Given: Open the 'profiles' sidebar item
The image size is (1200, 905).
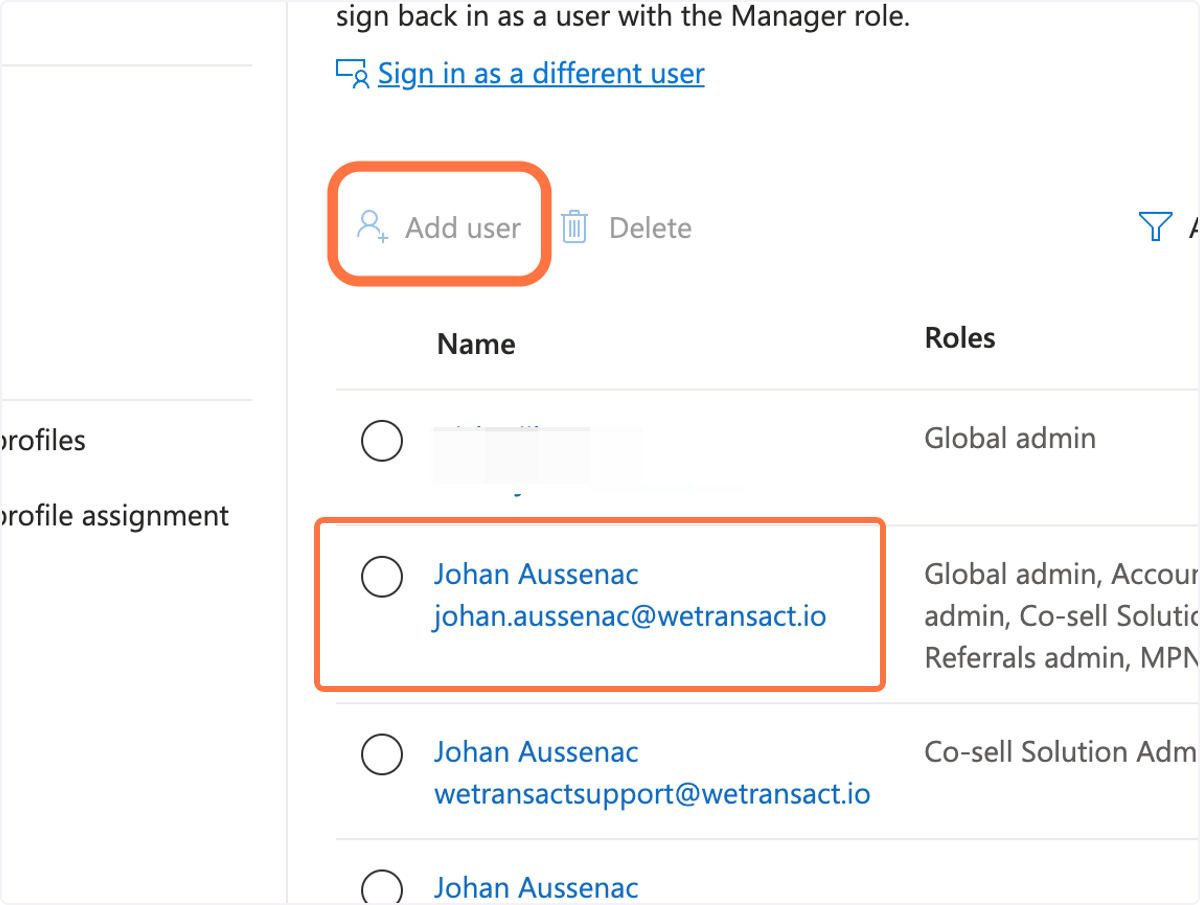Looking at the screenshot, I should coord(43,440).
